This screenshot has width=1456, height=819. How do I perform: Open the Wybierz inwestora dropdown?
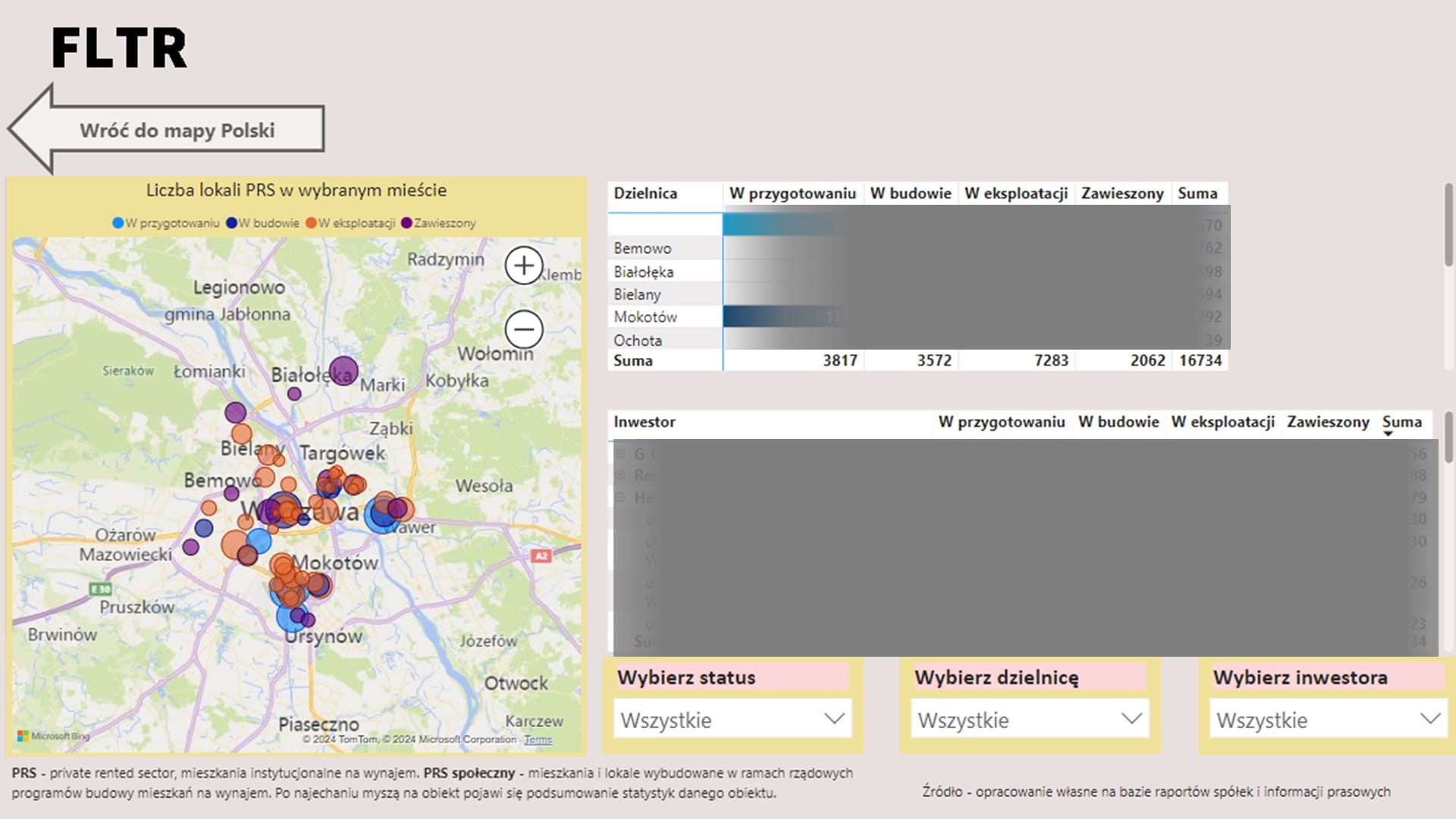pos(1328,719)
